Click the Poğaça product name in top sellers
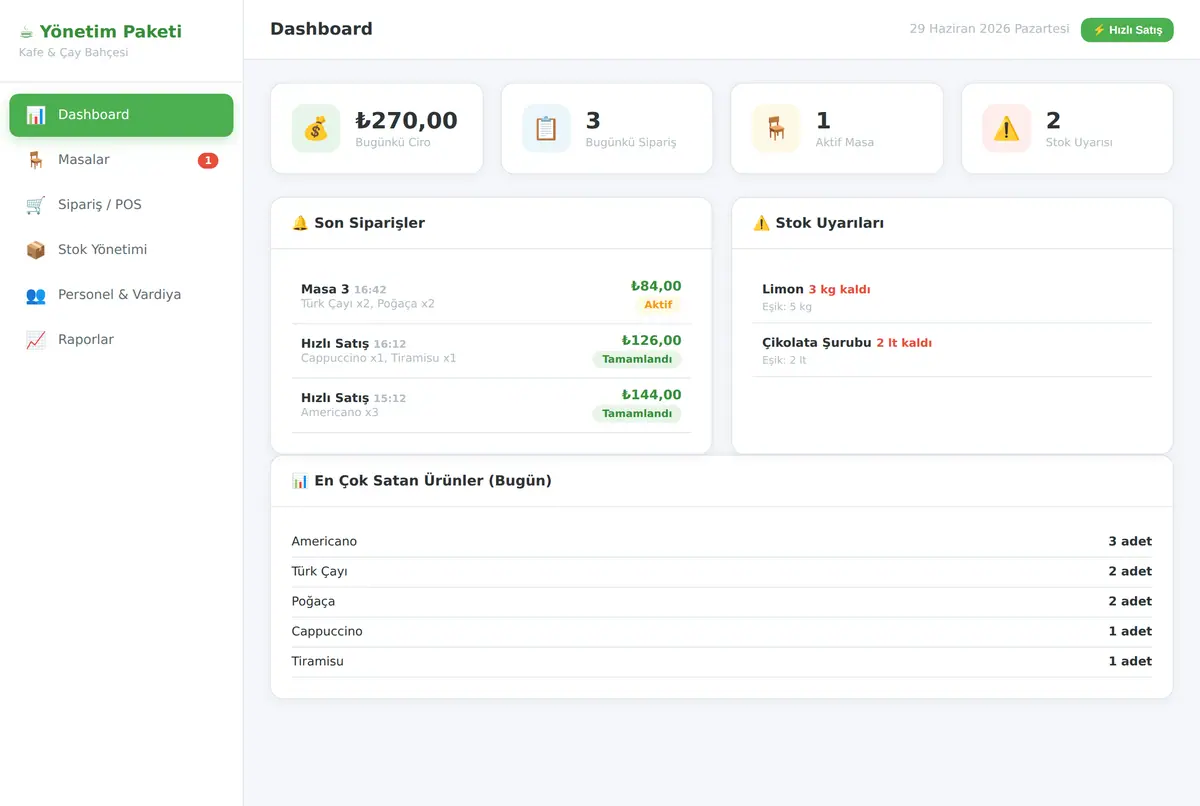This screenshot has height=806, width=1200. 313,601
